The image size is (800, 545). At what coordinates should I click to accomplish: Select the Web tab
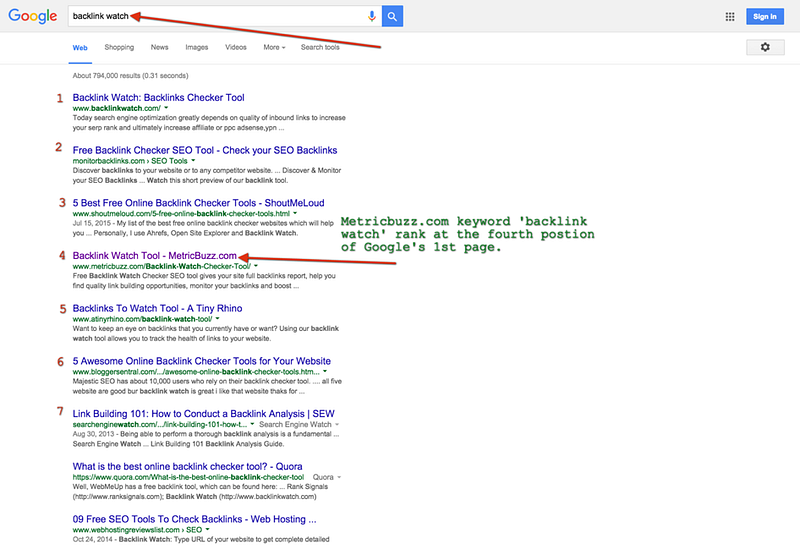coord(80,47)
